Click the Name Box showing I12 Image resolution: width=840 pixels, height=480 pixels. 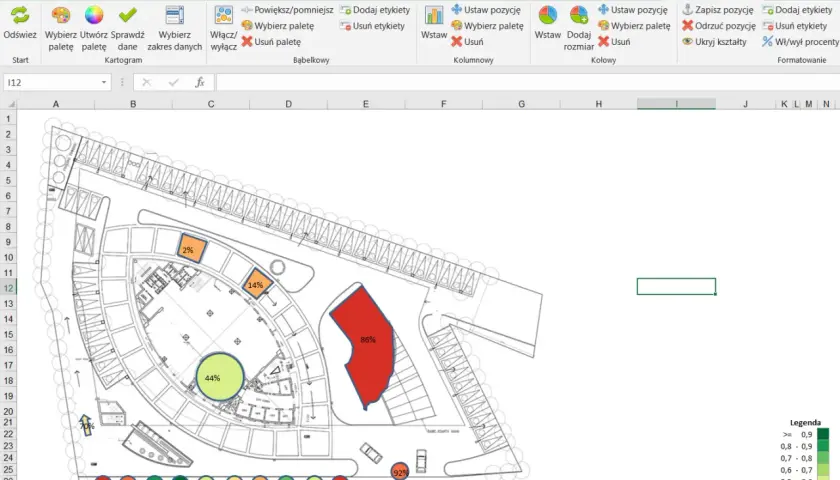pos(51,82)
